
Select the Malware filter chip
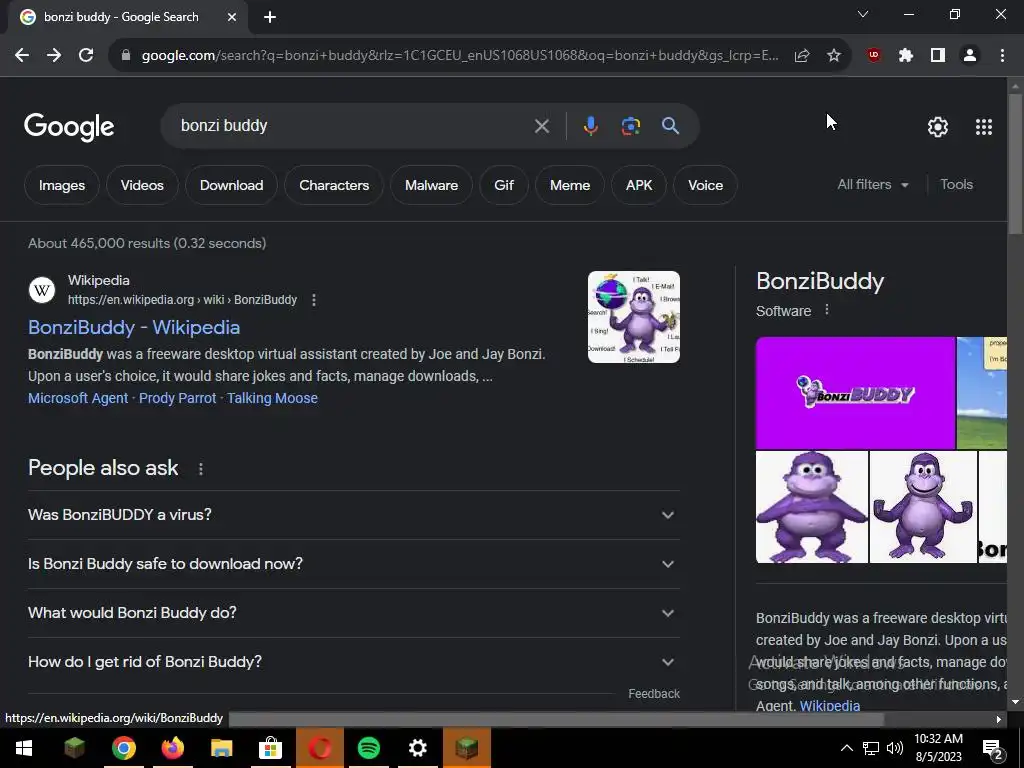point(432,185)
